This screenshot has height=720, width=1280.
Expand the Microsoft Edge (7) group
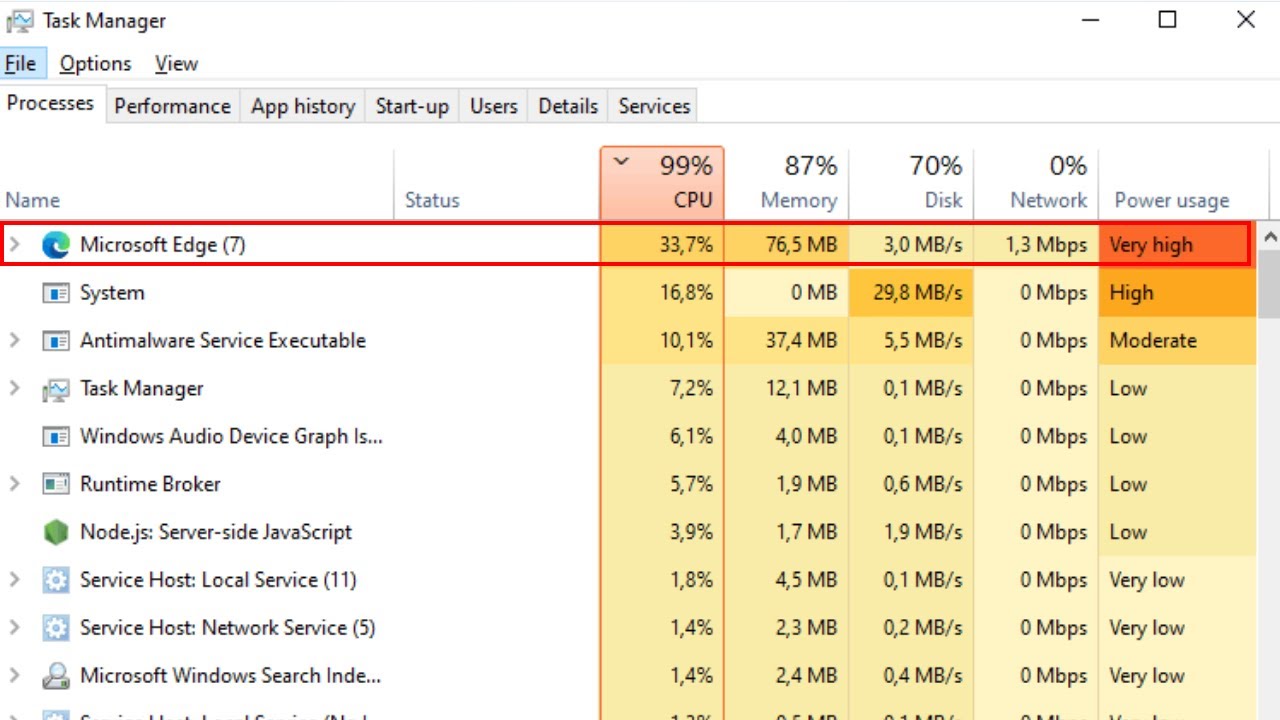tap(15, 244)
